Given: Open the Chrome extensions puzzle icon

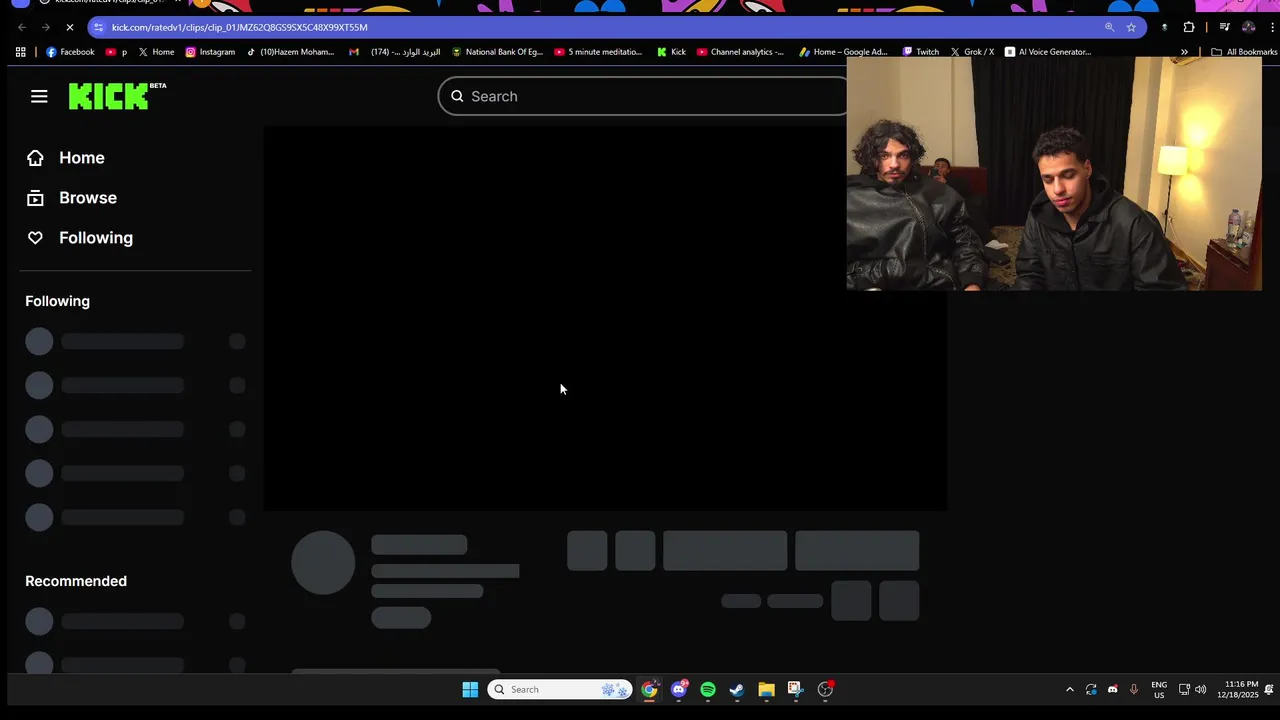Looking at the screenshot, I should pos(1189,27).
